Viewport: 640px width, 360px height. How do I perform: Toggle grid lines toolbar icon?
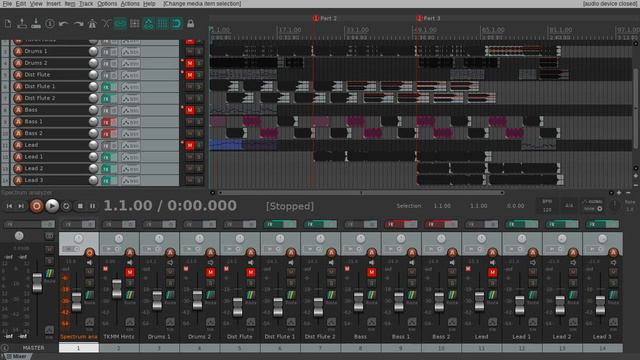tap(162, 24)
